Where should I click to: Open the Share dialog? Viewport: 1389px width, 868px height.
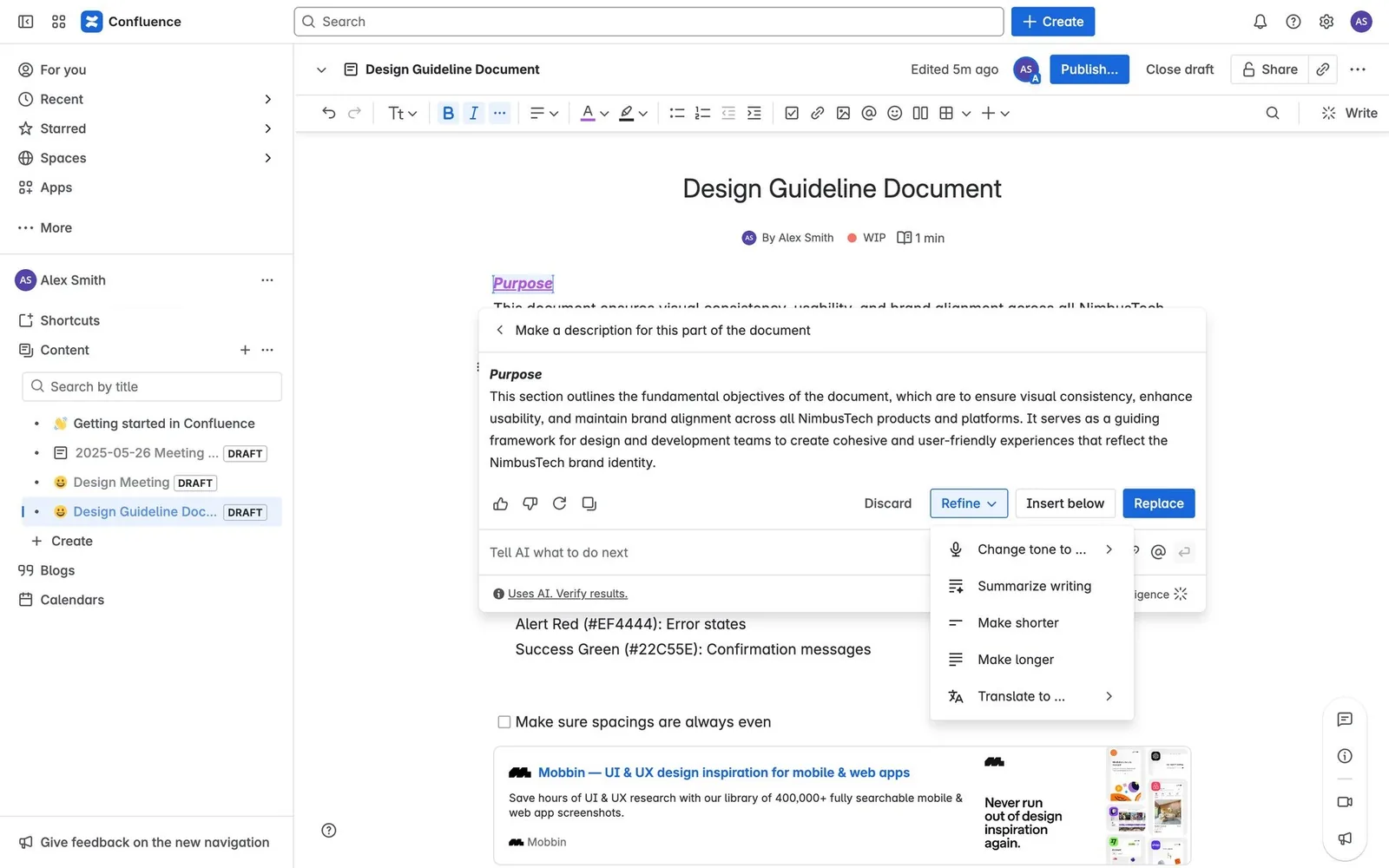[1269, 69]
